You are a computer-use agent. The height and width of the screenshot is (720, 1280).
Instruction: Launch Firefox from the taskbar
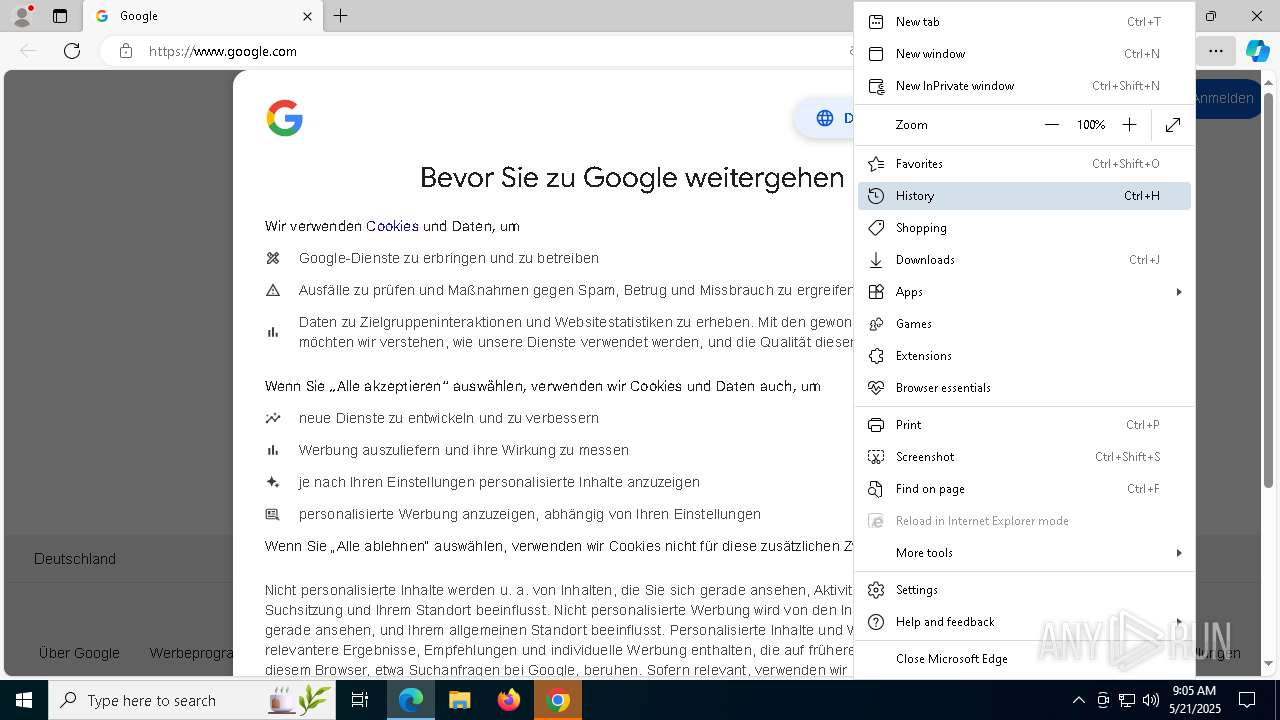pos(509,700)
